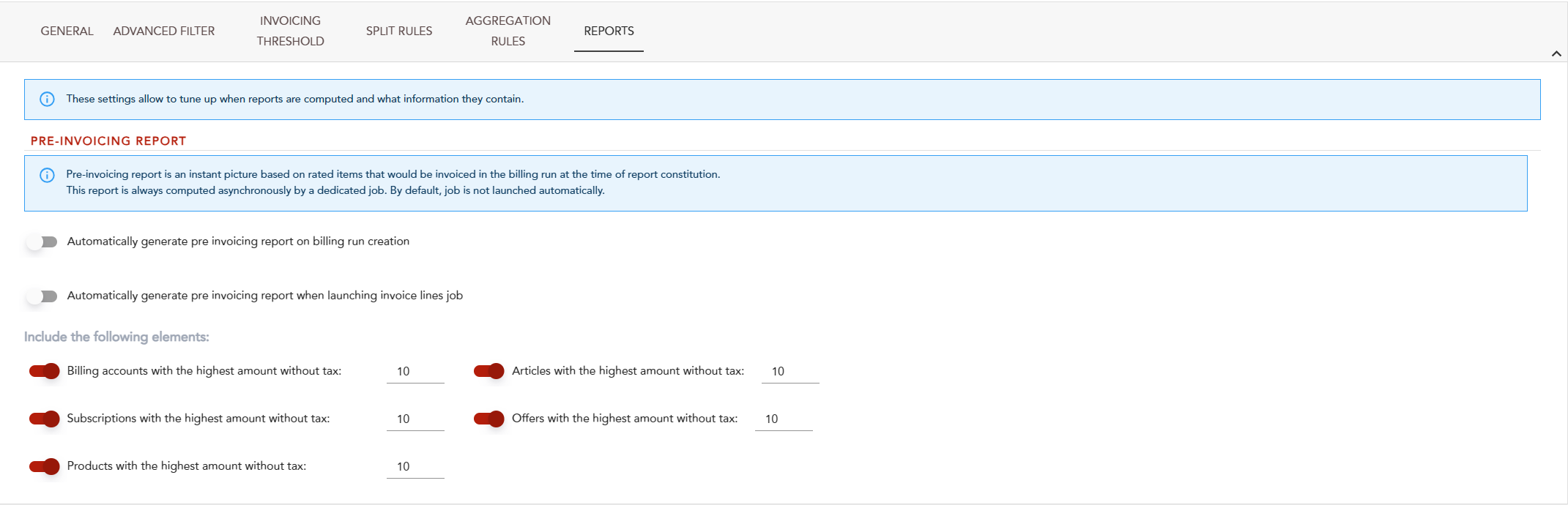Click the Articles count input field
This screenshot has height=505, width=1568.
[789, 372]
